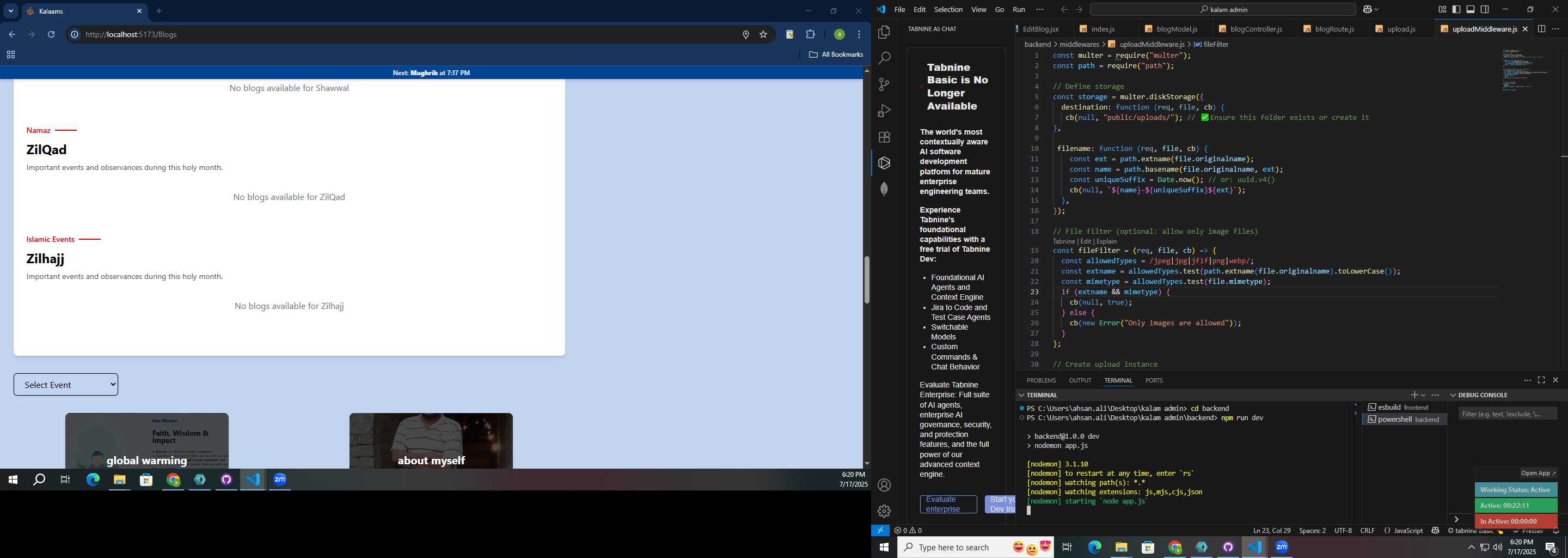Image resolution: width=1568 pixels, height=558 pixels.
Task: Open the Manage gear menu in VS Code
Action: point(884,511)
